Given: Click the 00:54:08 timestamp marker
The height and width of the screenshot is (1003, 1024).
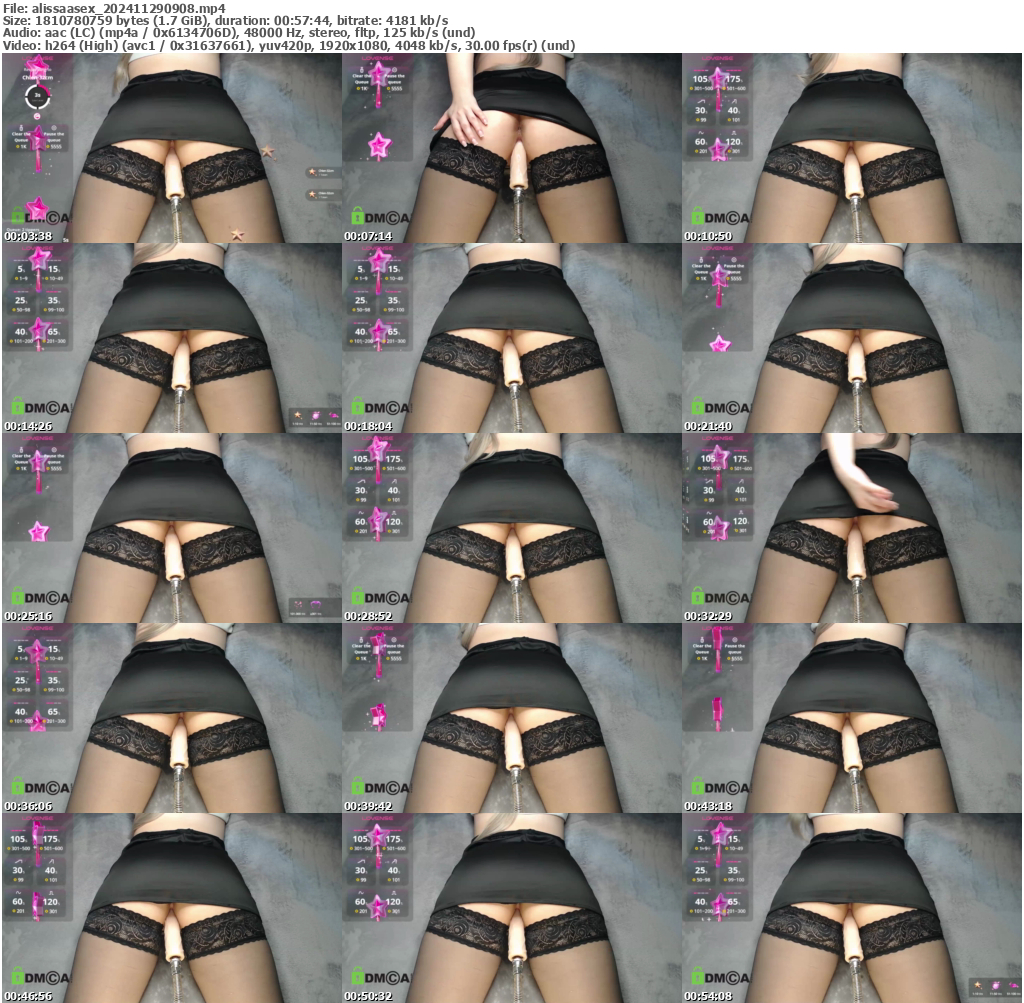Looking at the screenshot, I should (706, 995).
